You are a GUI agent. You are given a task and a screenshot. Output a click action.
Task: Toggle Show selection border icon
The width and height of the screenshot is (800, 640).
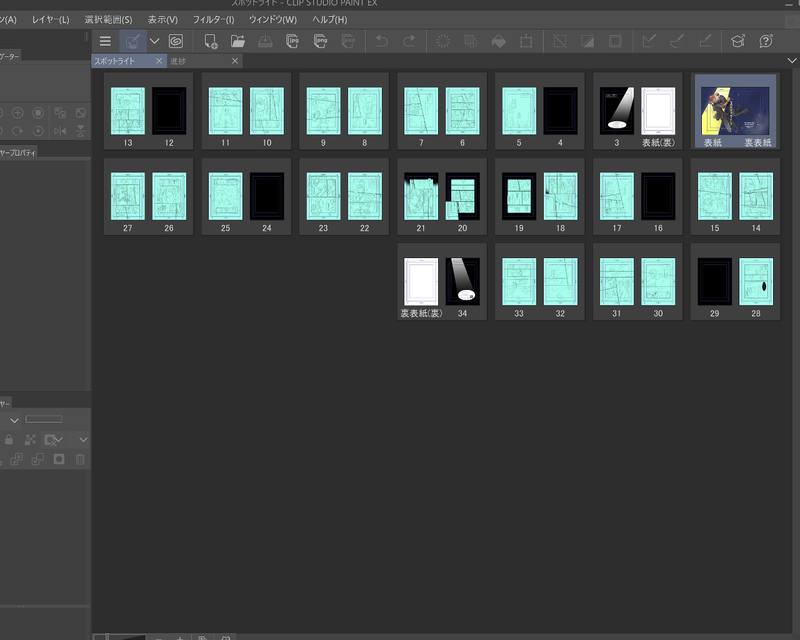click(615, 41)
